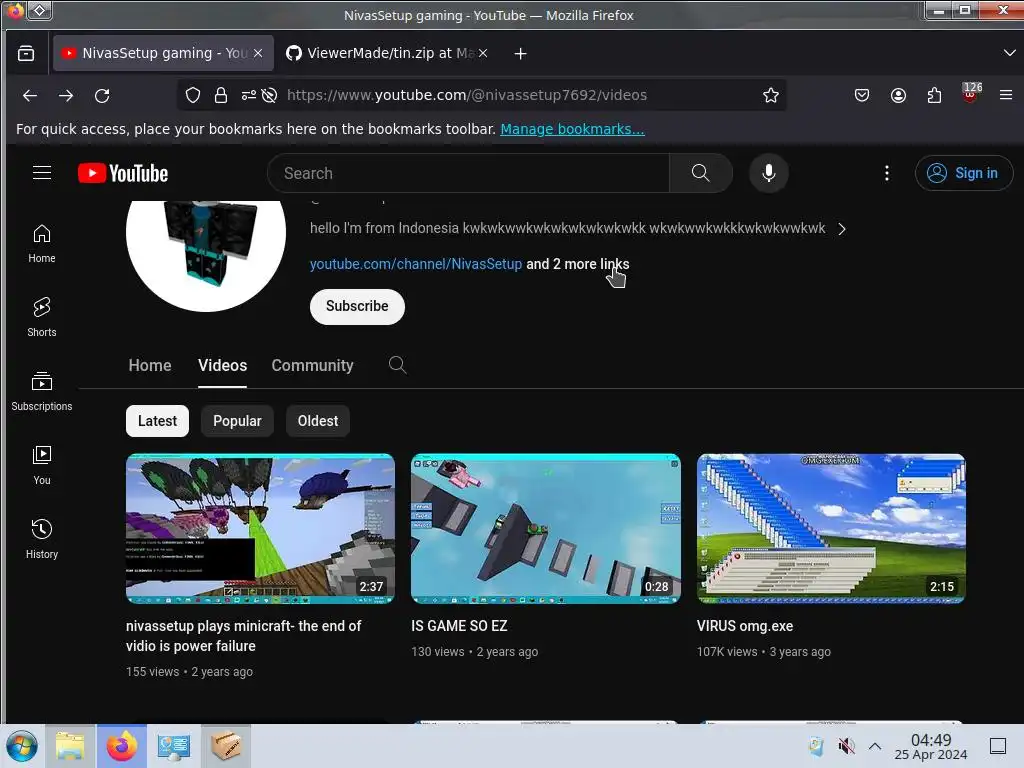Select the channel Videos tab
Image resolution: width=1024 pixels, height=768 pixels.
pos(223,365)
